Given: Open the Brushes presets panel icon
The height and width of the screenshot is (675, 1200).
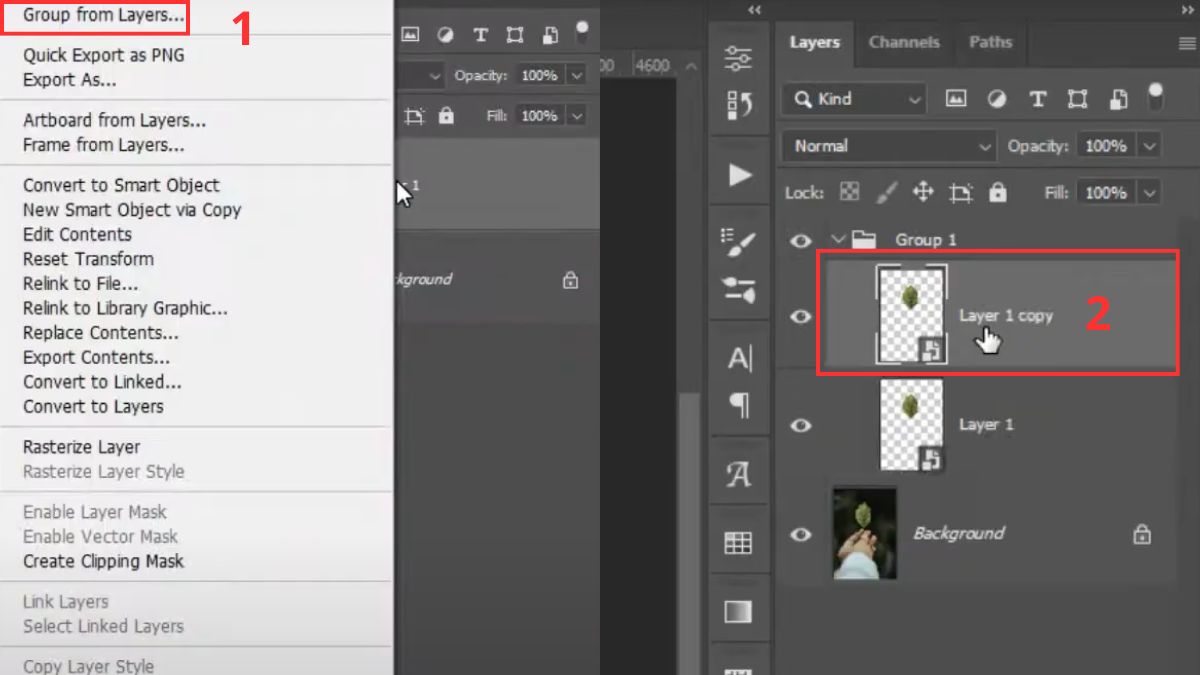Looking at the screenshot, I should tap(739, 291).
